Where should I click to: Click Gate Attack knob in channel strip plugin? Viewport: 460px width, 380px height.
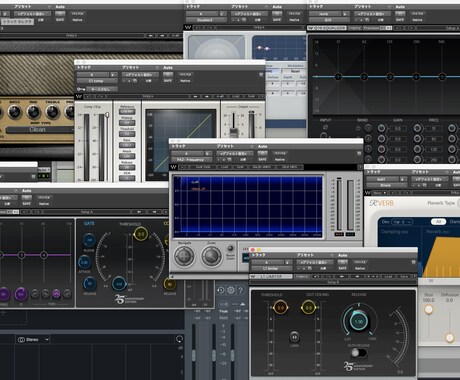[x=84, y=262]
